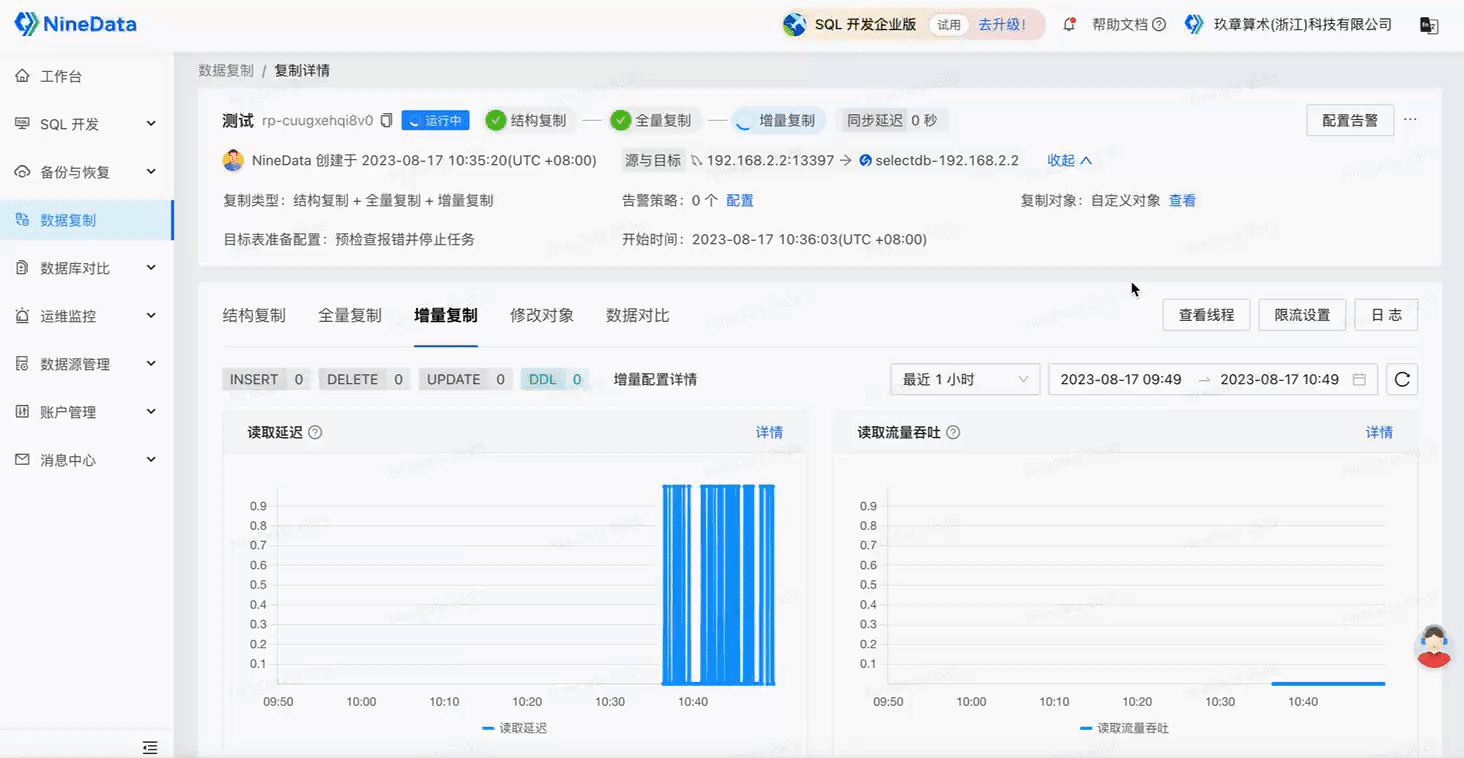Switch to the 结构复制 tab
This screenshot has width=1464, height=758.
[x=254, y=316]
